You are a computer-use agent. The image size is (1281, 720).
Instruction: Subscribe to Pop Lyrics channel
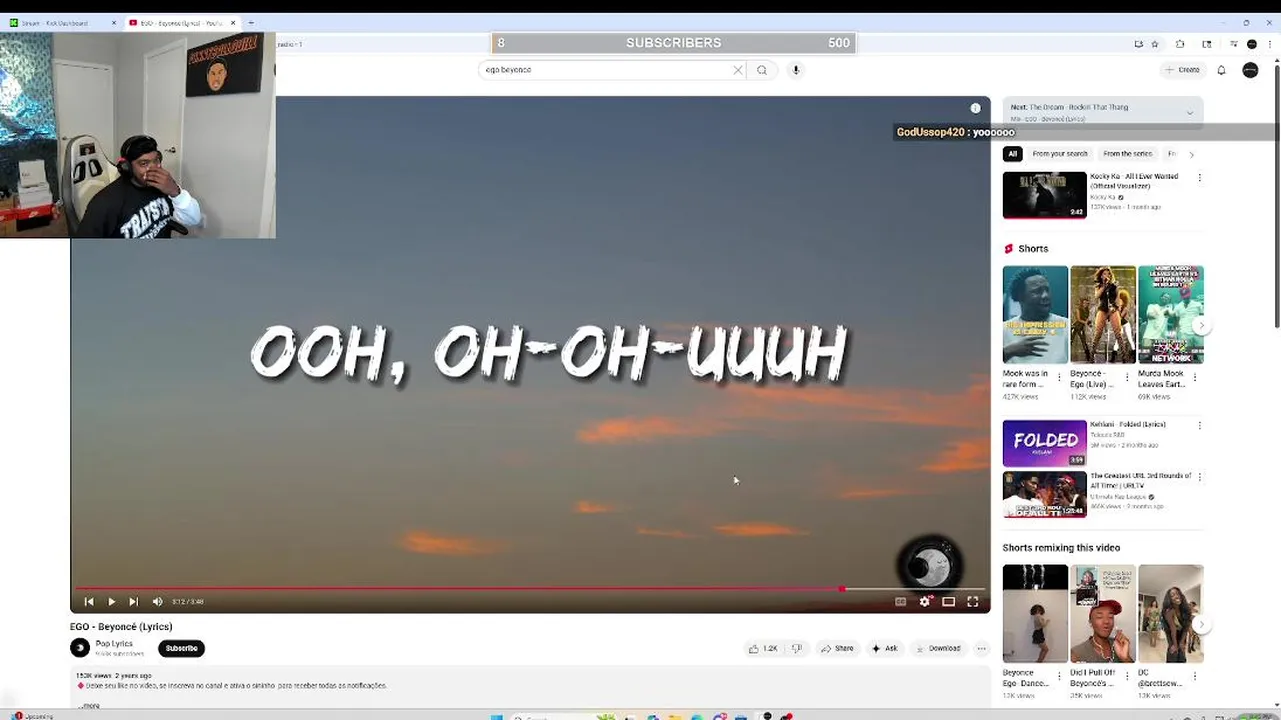click(181, 648)
